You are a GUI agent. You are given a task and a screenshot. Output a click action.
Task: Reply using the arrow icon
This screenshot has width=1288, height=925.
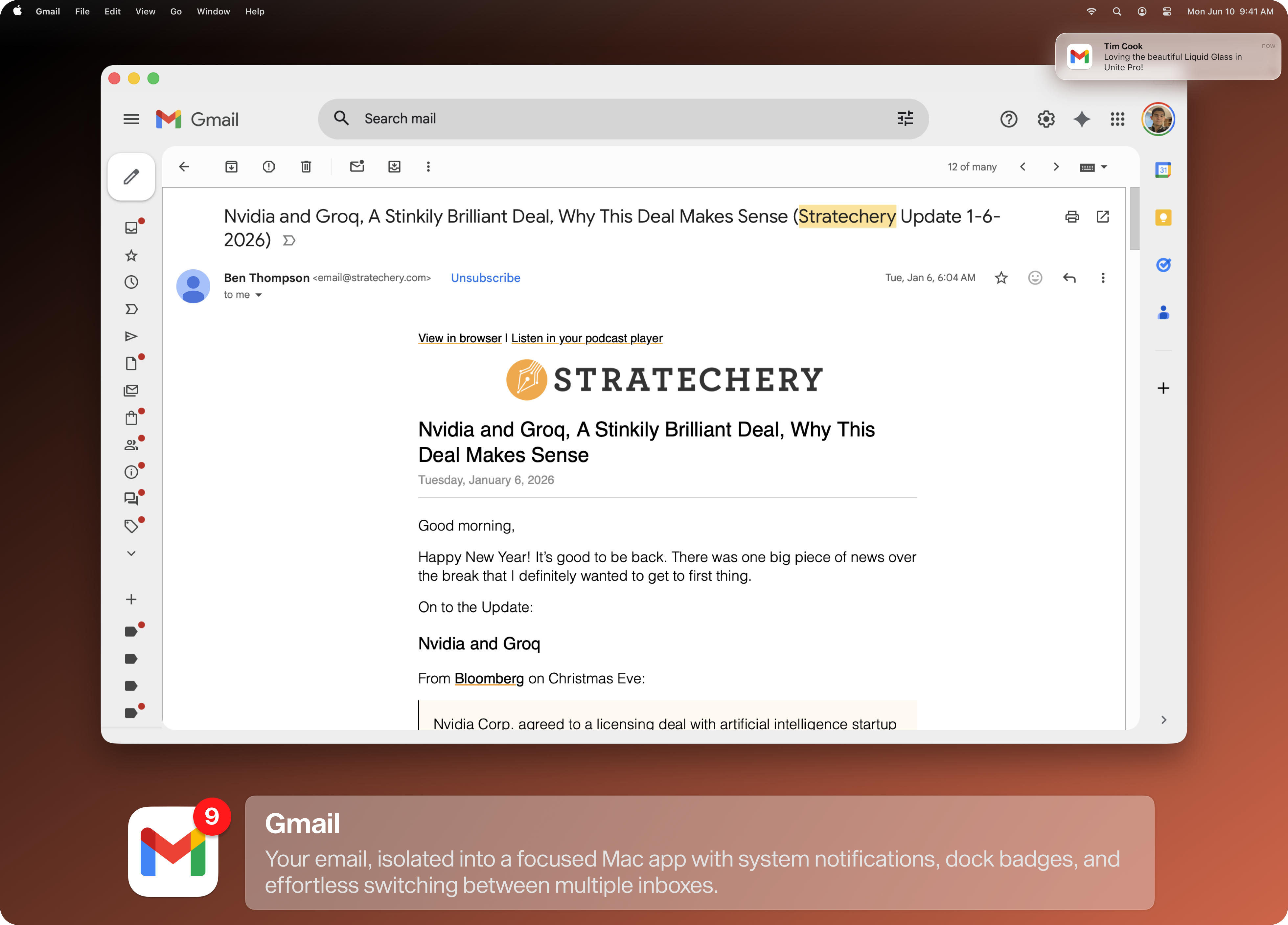1069,278
